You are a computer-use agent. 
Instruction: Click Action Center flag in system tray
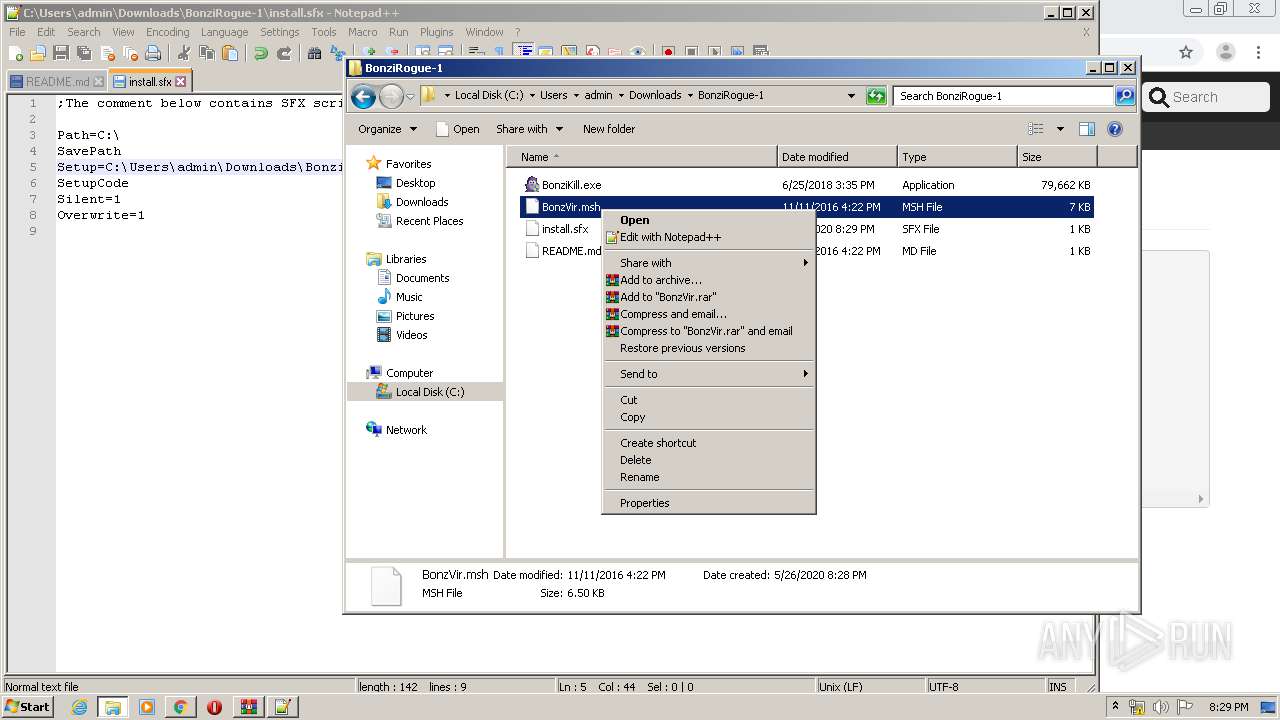pyautogui.click(x=1185, y=707)
